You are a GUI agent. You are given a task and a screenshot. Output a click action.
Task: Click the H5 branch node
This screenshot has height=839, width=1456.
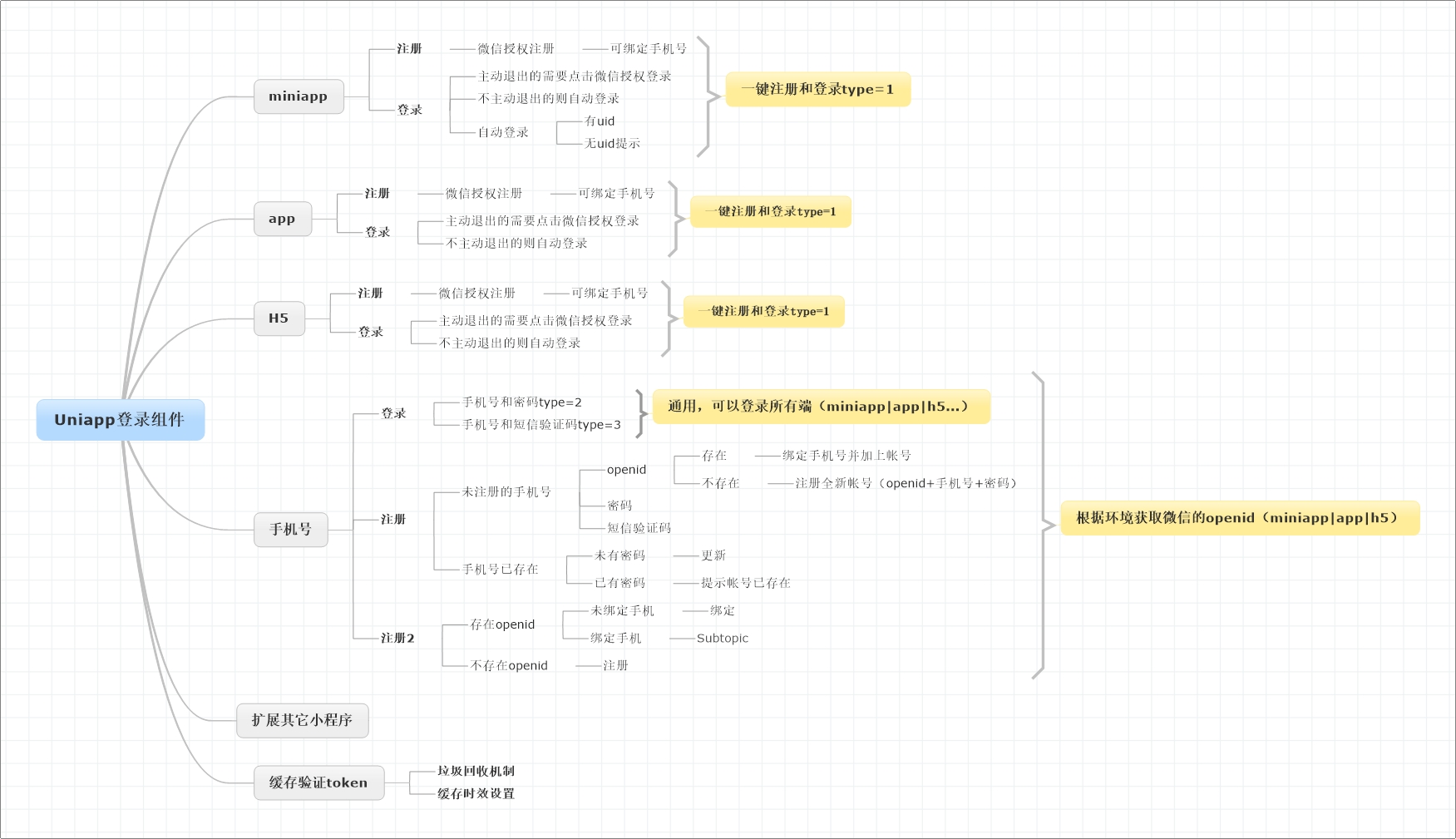[279, 318]
